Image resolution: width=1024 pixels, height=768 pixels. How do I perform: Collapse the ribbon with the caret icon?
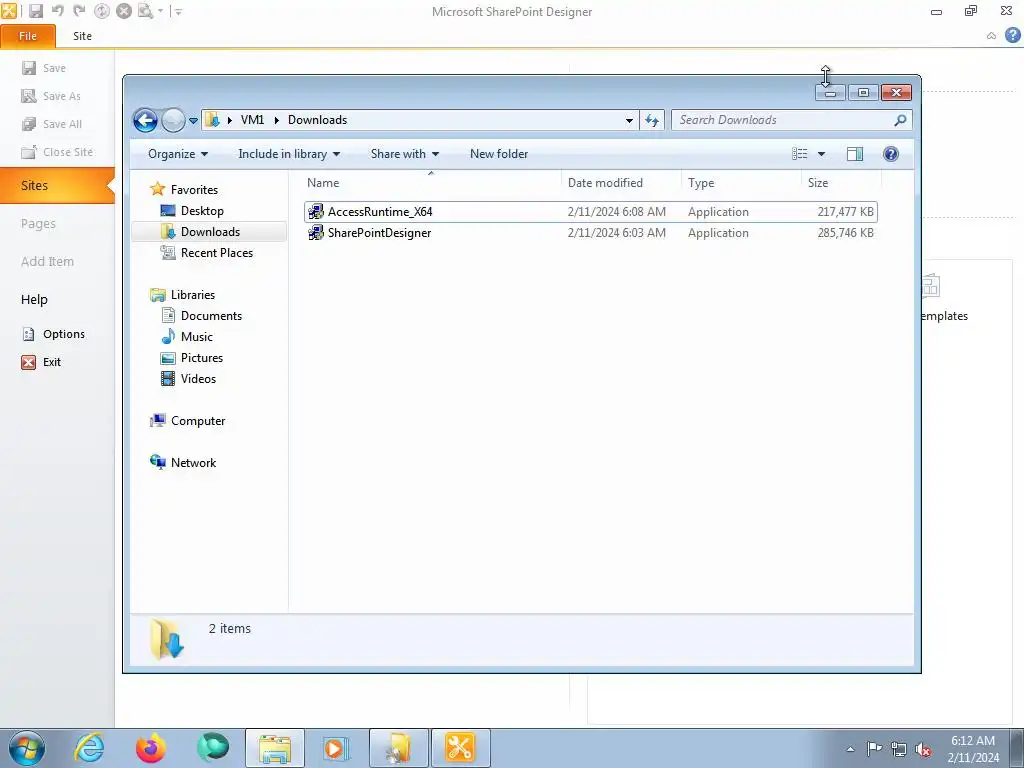click(x=991, y=36)
